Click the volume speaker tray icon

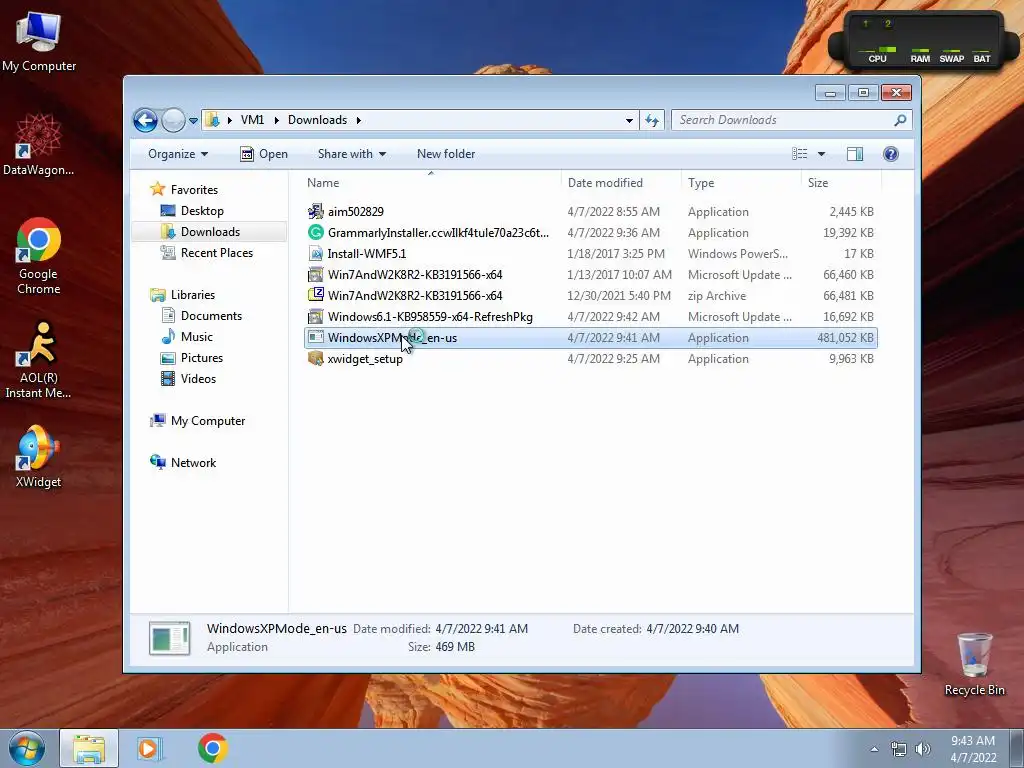point(923,749)
